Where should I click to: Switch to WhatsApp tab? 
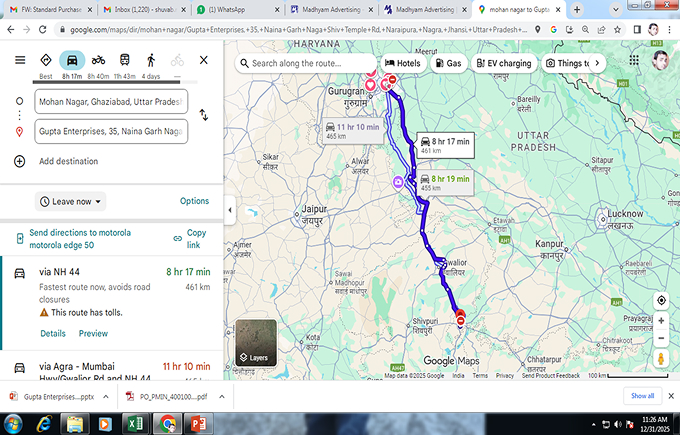click(238, 9)
